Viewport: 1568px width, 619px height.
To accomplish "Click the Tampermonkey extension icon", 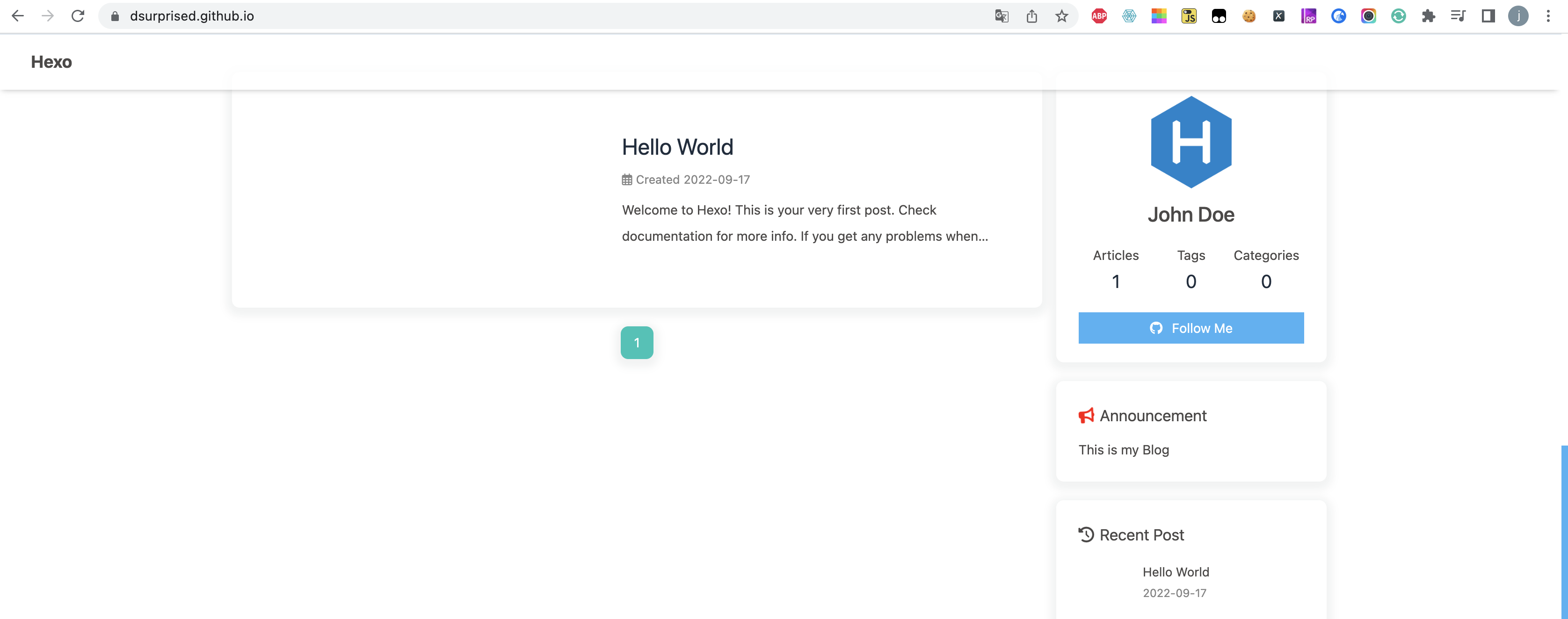I will pos(1219,16).
